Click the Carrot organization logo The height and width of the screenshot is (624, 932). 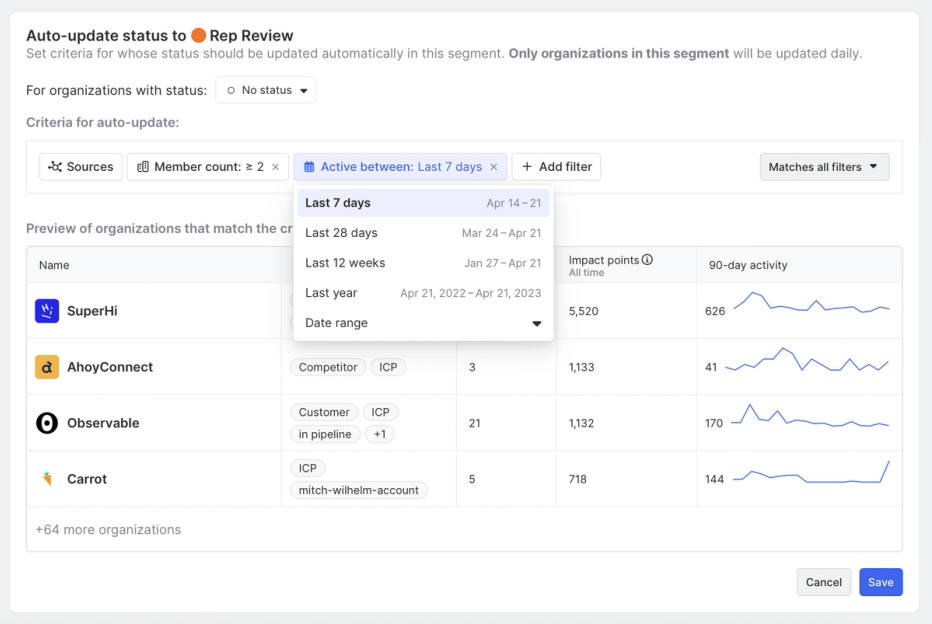pyautogui.click(x=47, y=479)
